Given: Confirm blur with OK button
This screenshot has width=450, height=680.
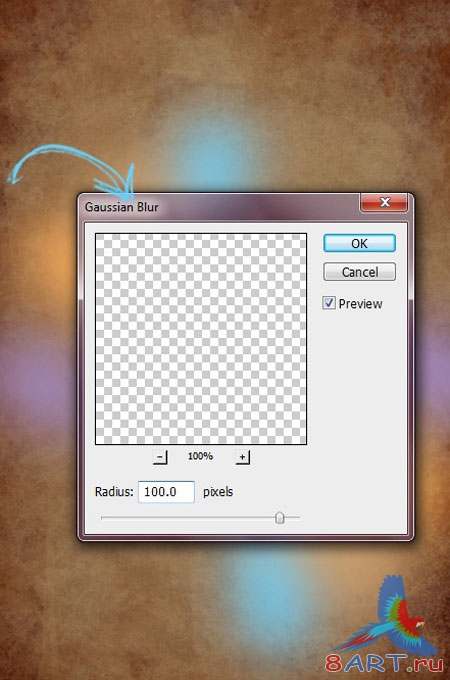Looking at the screenshot, I should click(359, 243).
